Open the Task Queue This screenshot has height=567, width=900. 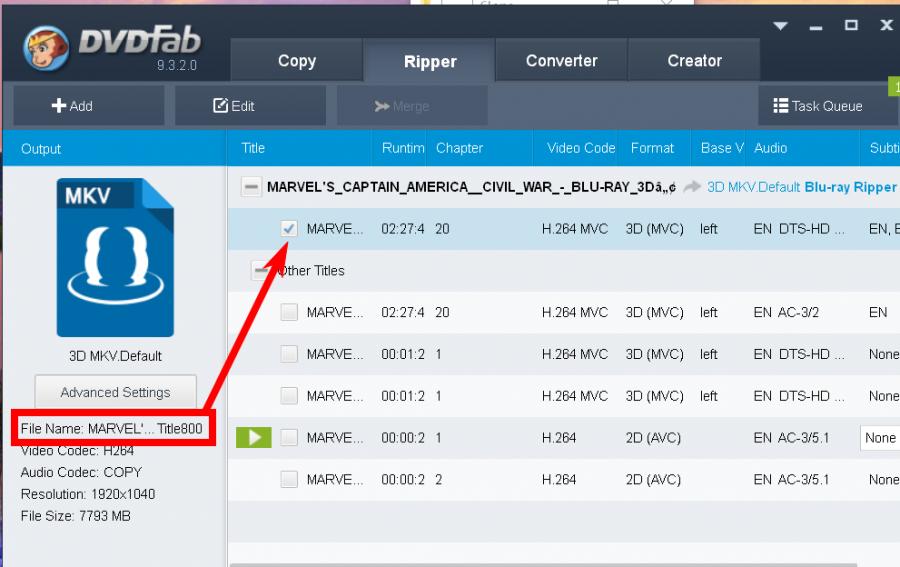(x=828, y=106)
